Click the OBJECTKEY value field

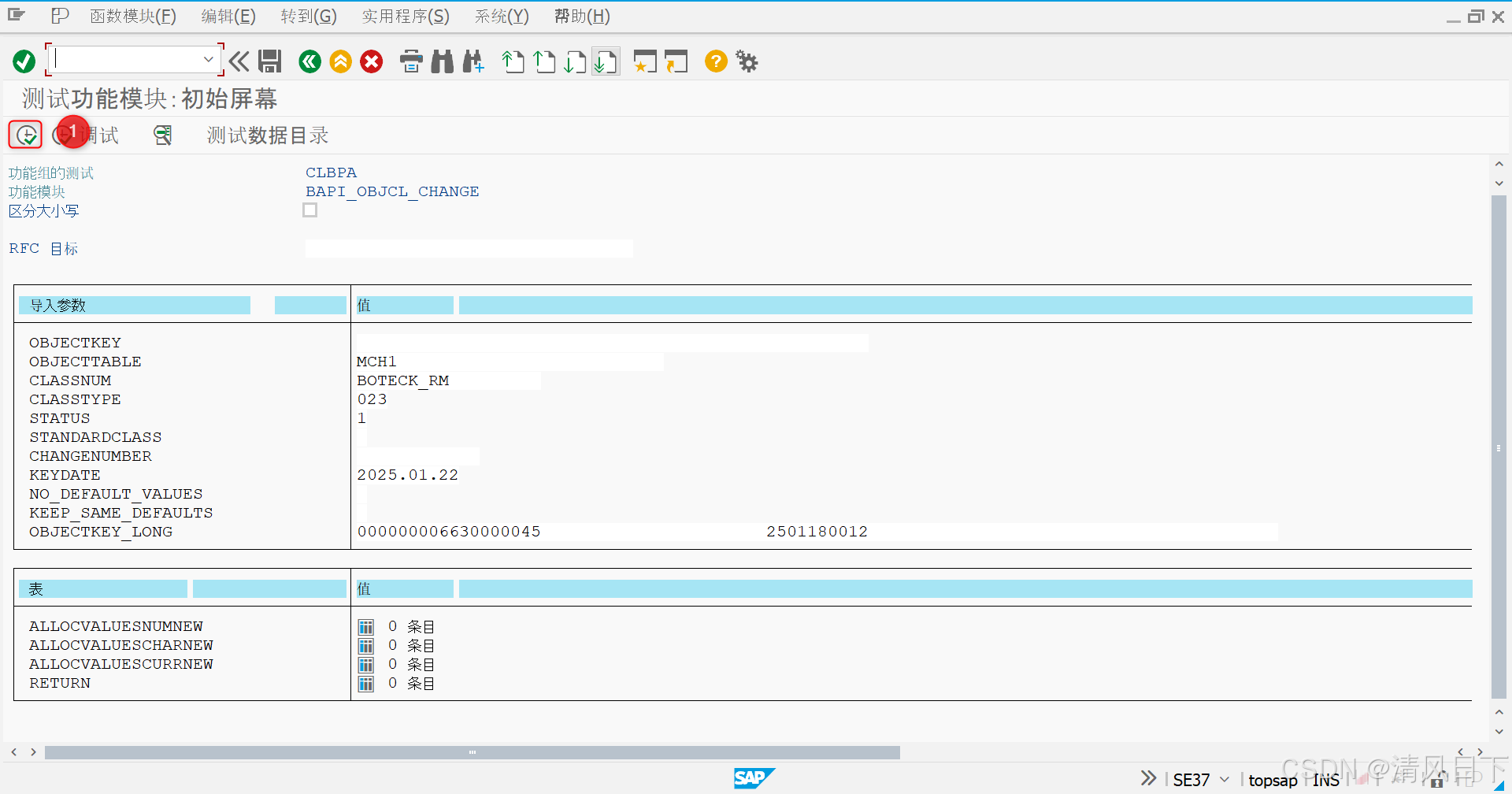[x=613, y=343]
